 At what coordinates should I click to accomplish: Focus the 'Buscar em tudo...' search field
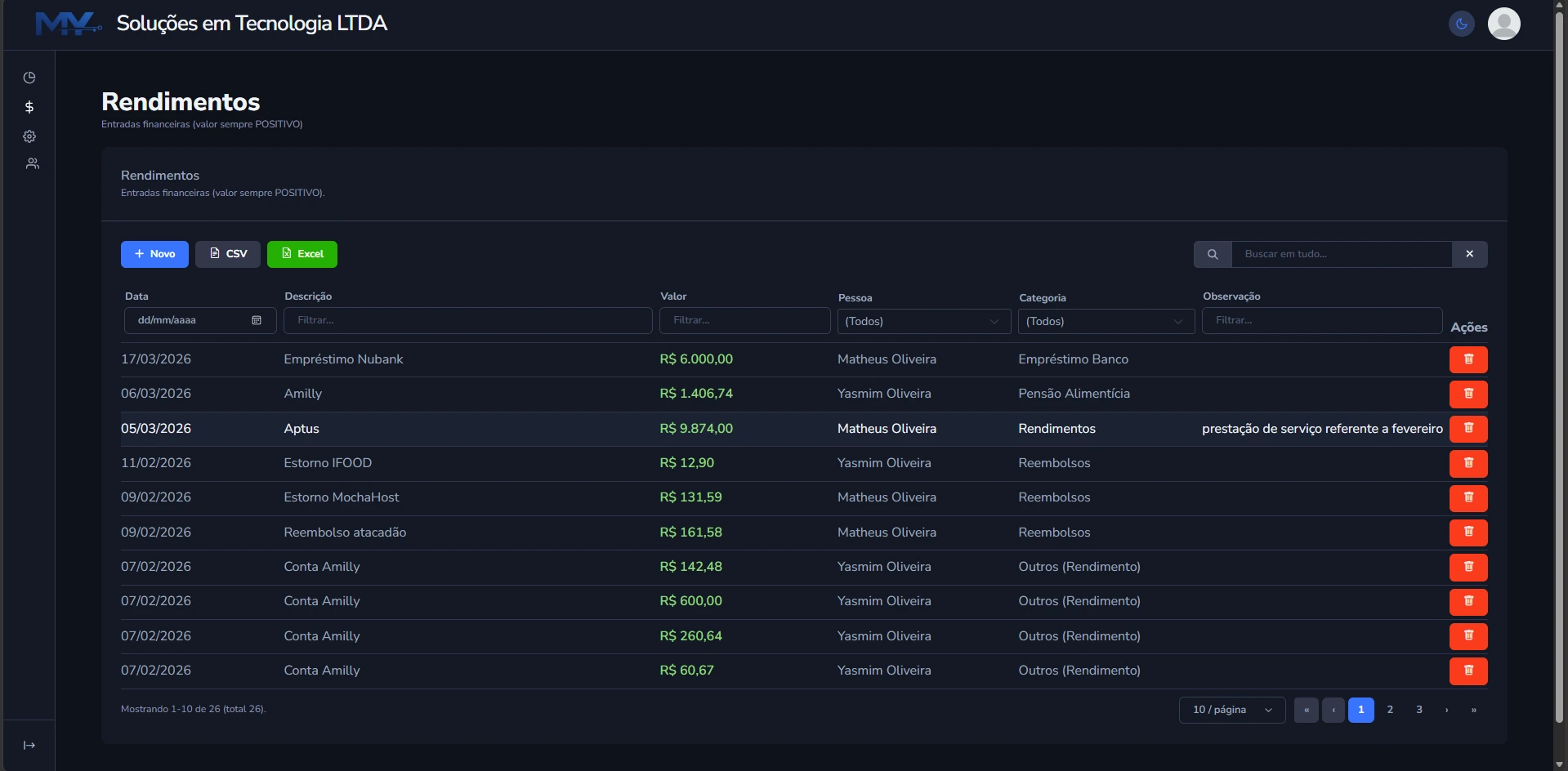point(1342,254)
